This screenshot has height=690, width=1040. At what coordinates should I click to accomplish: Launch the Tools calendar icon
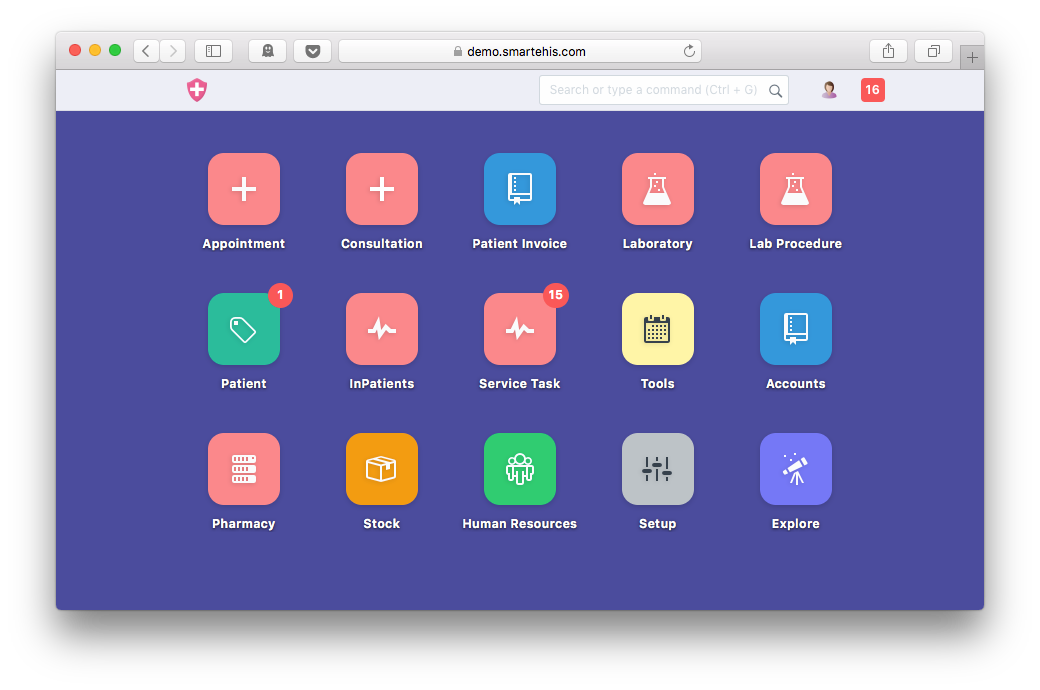click(x=657, y=329)
